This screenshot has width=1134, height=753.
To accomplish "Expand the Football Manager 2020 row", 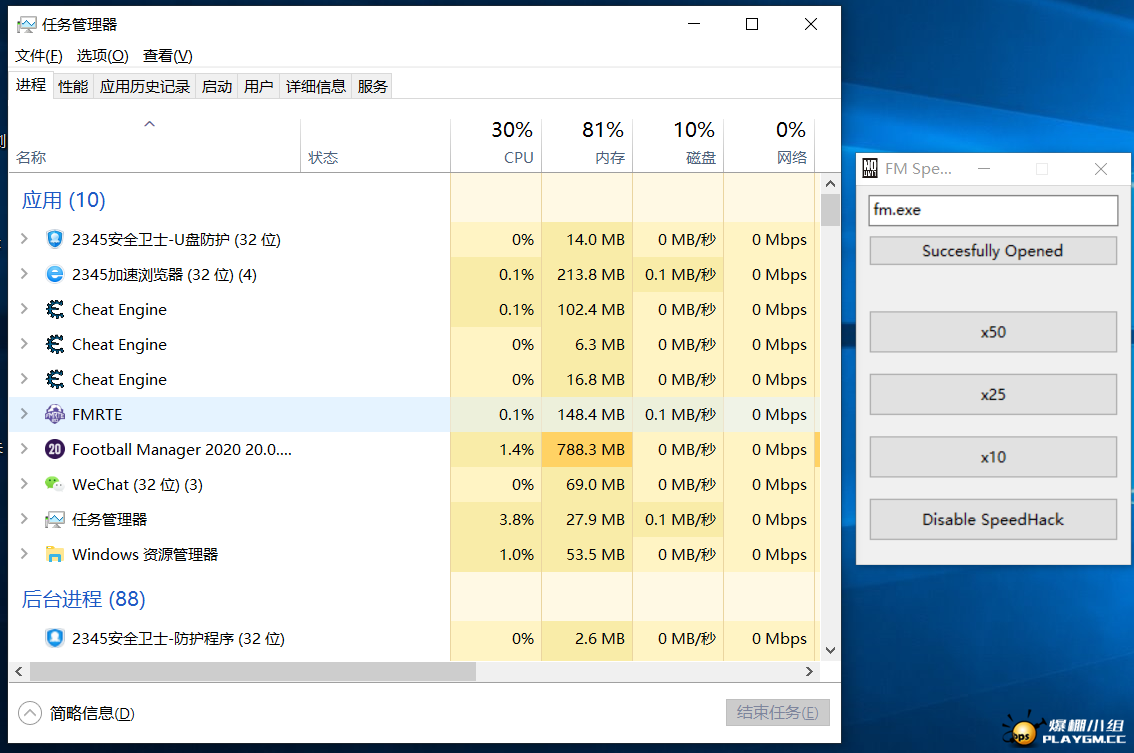I will tap(25, 448).
